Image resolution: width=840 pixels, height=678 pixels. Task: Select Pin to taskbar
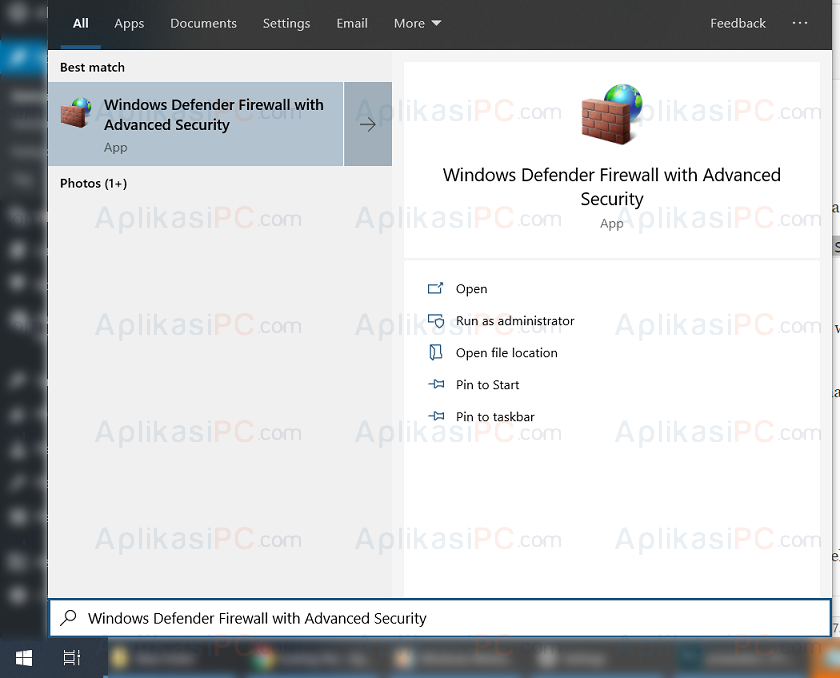tap(494, 417)
